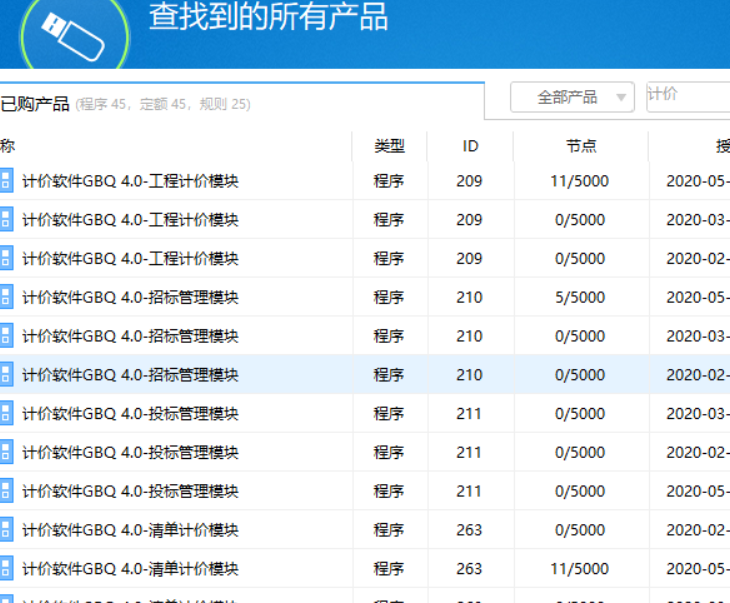Sort by the ID column header
The image size is (730, 603).
click(470, 146)
